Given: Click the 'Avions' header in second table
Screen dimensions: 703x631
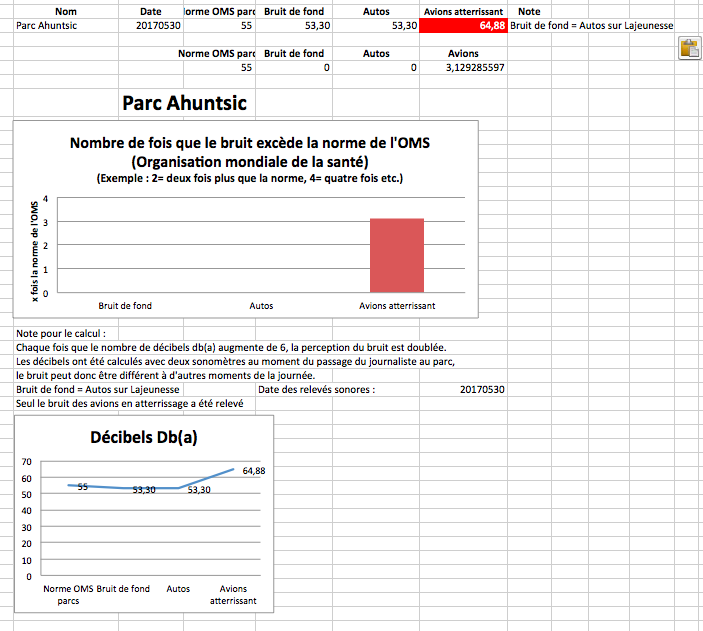Looking at the screenshot, I should (463, 53).
